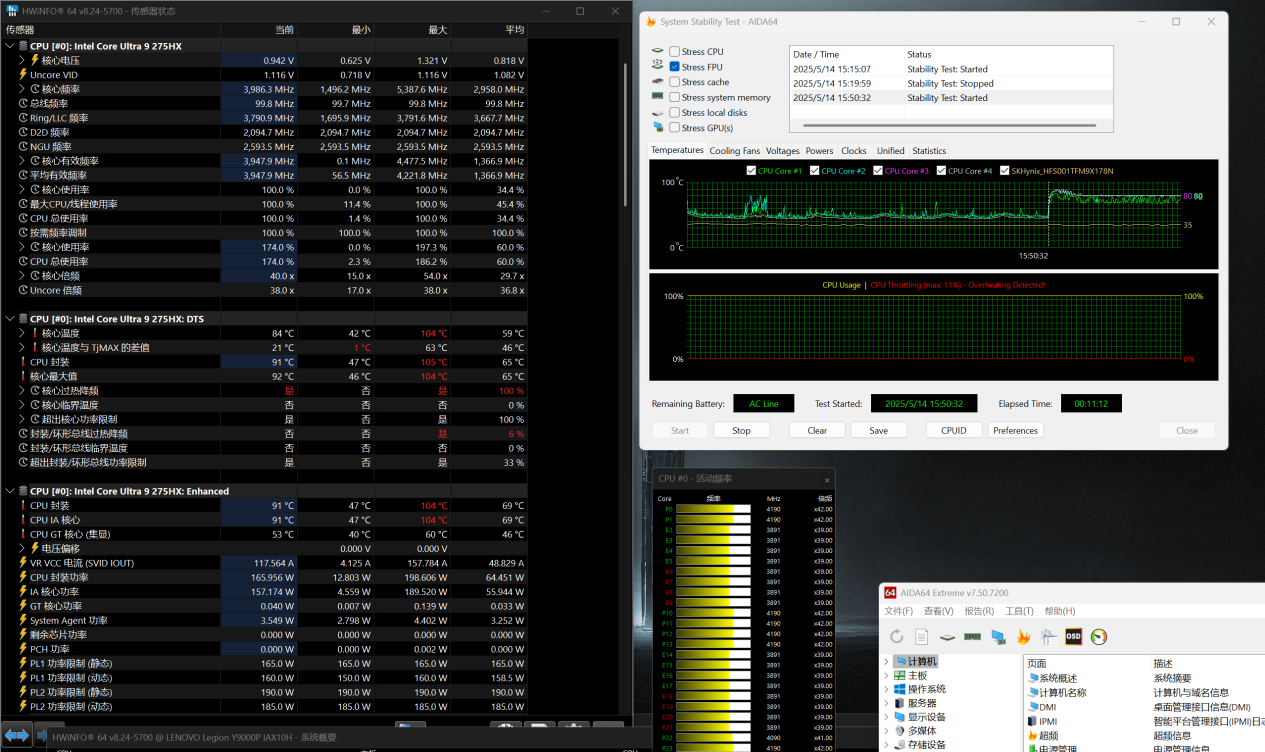Viewport: 1265px width, 752px height.
Task: Collapse the Intel Core Ultra 9 275HX DTS section
Action: [x=10, y=319]
